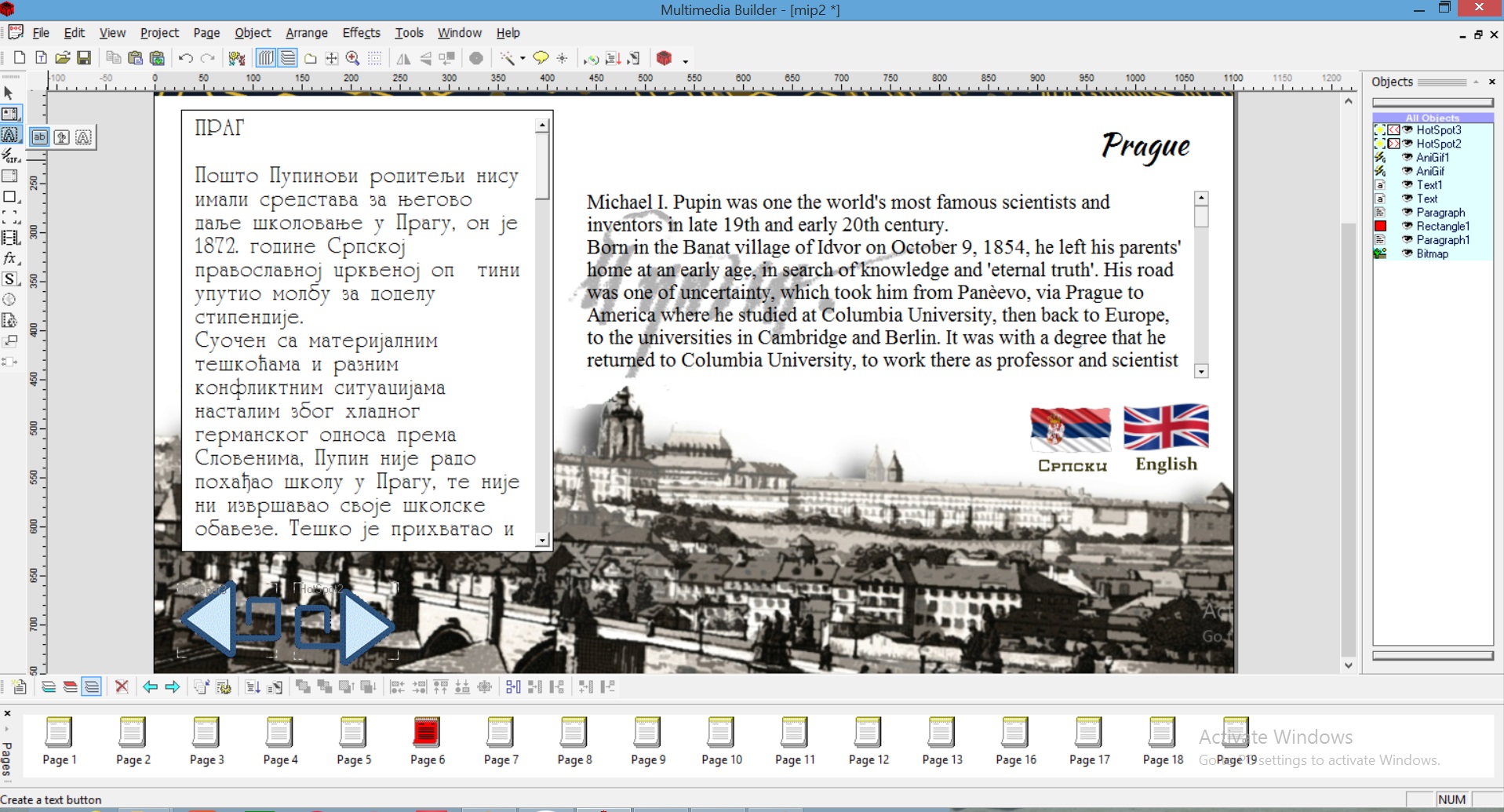Image resolution: width=1504 pixels, height=812 pixels.
Task: Open the Effects menu
Action: (x=361, y=33)
